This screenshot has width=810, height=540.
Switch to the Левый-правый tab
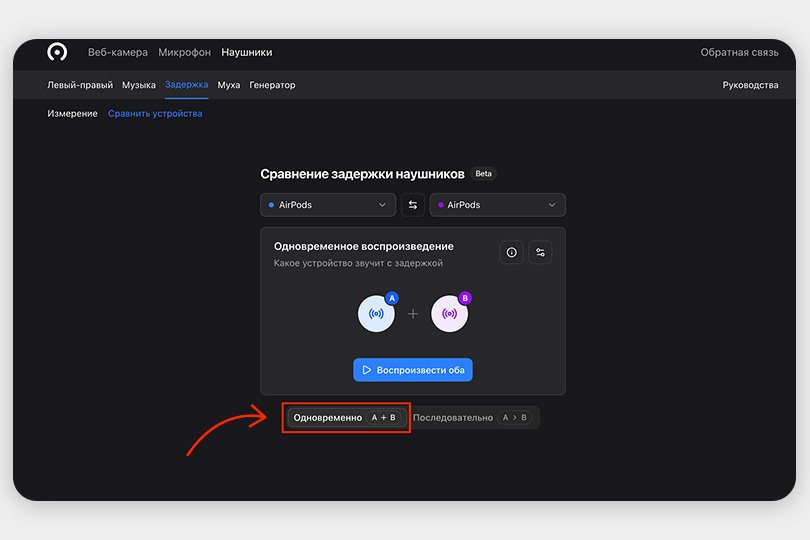80,85
